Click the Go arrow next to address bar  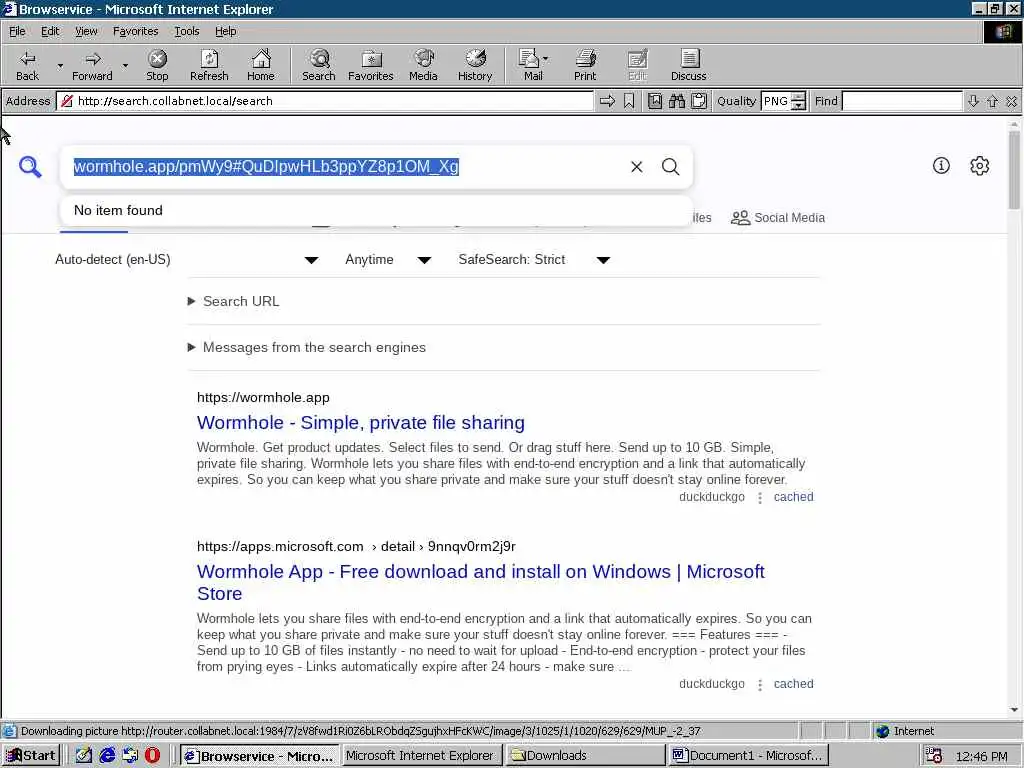(x=607, y=101)
